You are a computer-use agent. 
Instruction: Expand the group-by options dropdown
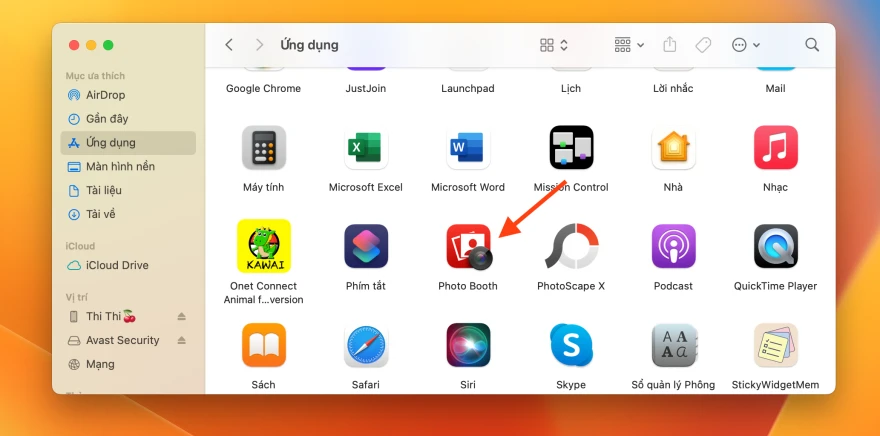coord(629,45)
